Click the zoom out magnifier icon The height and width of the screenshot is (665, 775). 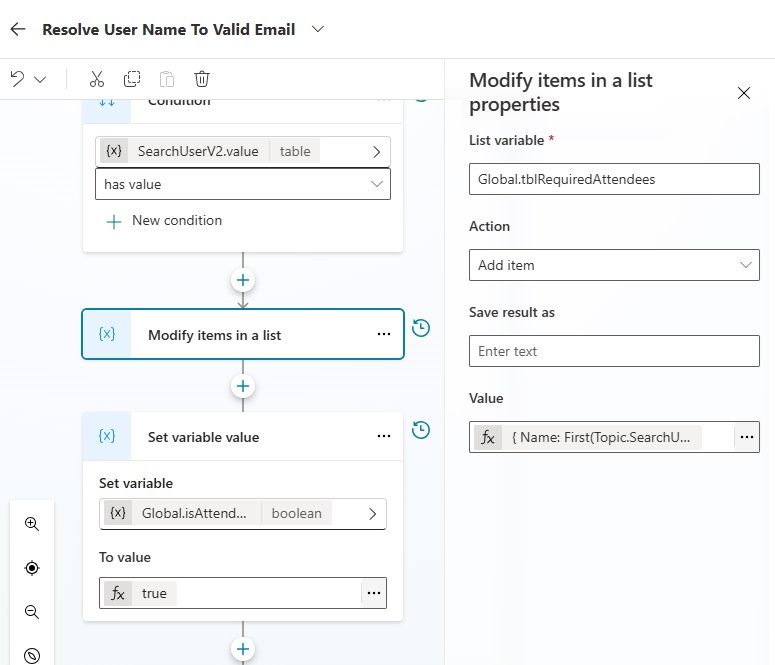(32, 612)
